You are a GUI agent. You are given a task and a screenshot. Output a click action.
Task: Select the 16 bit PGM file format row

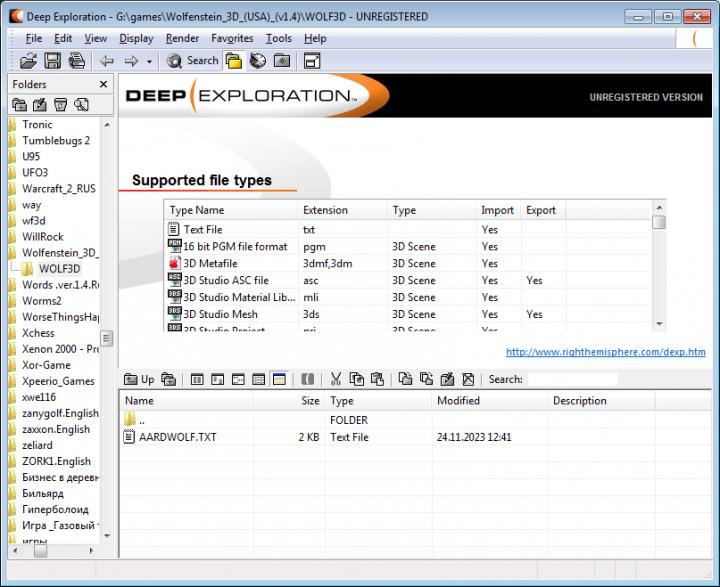click(x=407, y=246)
